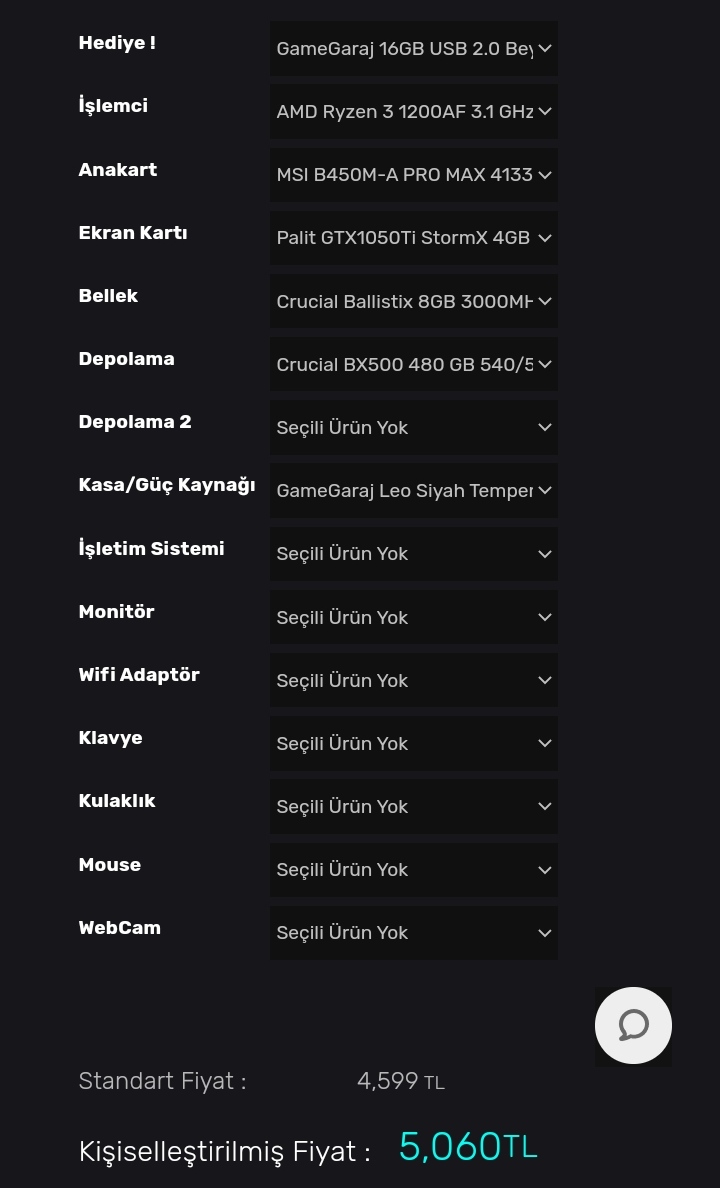Open the Hediye gift dropdown
The width and height of the screenshot is (720, 1188).
pyautogui.click(x=413, y=48)
